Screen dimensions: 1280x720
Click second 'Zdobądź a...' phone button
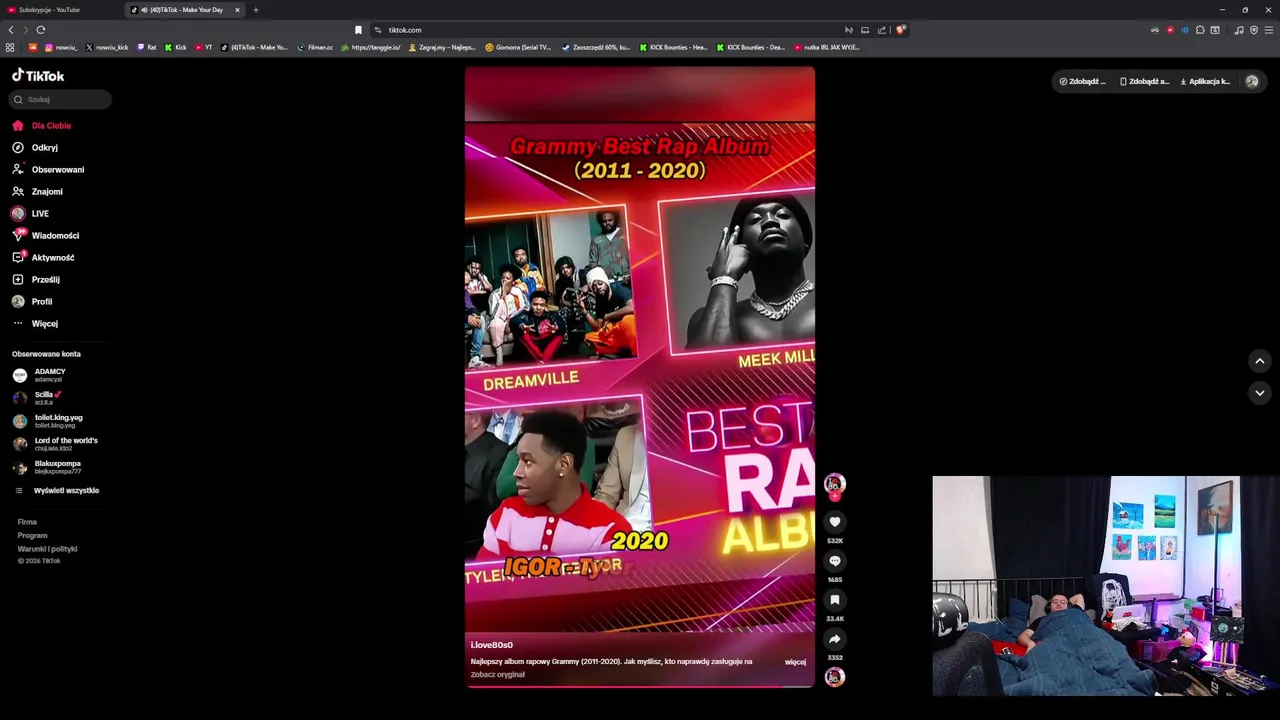[x=1144, y=82]
